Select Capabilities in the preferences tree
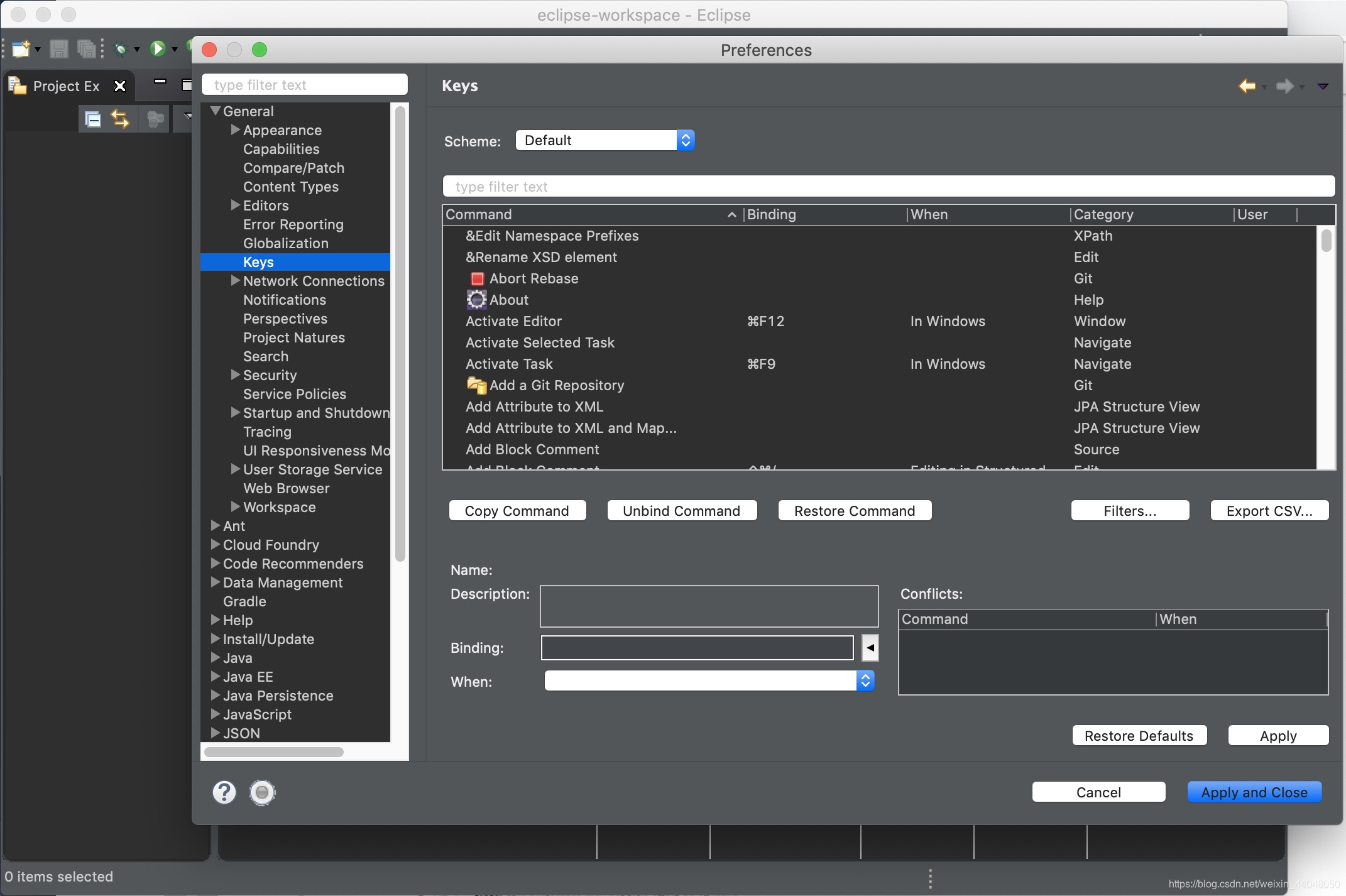Image resolution: width=1346 pixels, height=896 pixels. 282,149
